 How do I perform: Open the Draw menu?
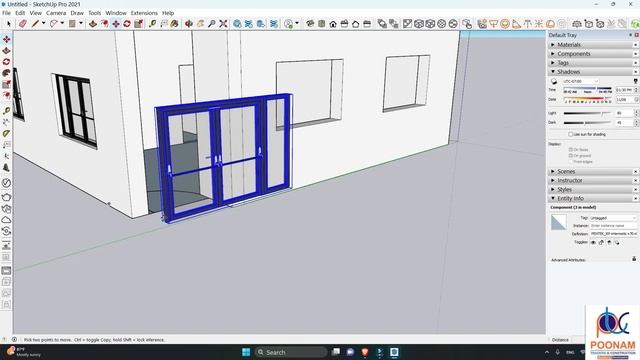pos(77,13)
